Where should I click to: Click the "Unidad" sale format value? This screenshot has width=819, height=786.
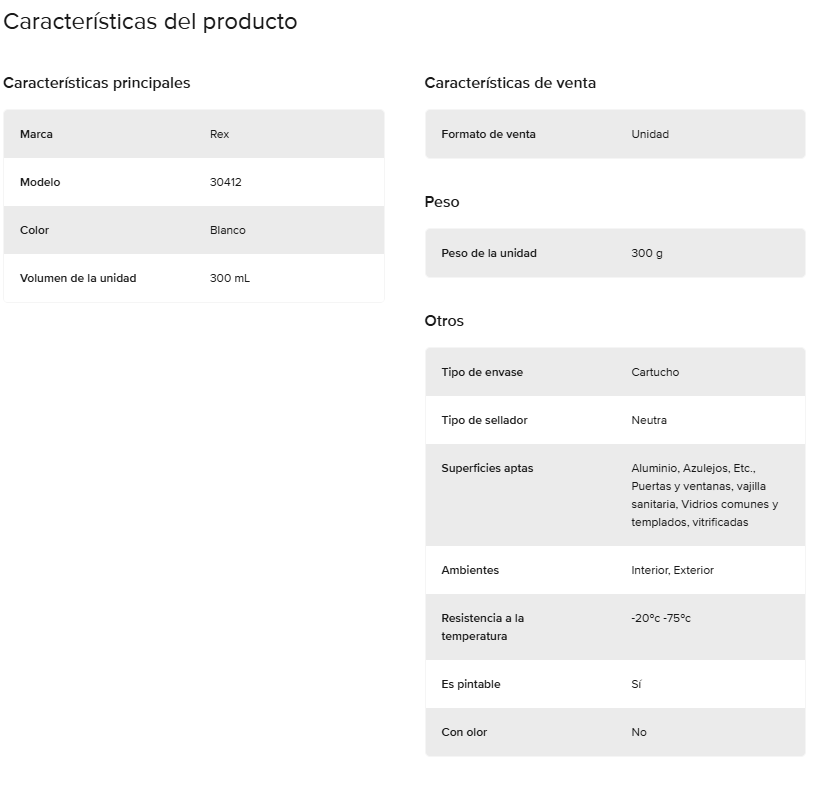[x=650, y=134]
